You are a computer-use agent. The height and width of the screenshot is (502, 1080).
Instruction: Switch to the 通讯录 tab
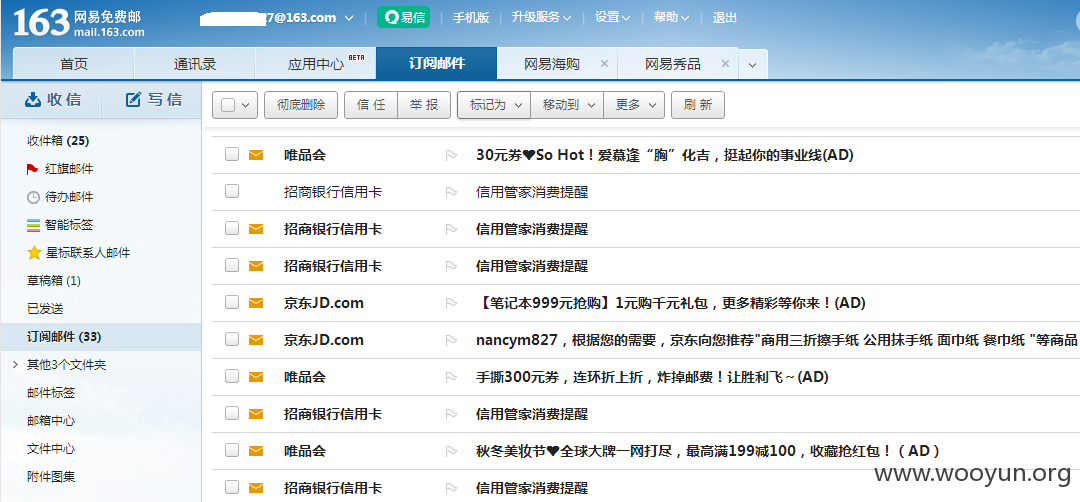tap(195, 64)
